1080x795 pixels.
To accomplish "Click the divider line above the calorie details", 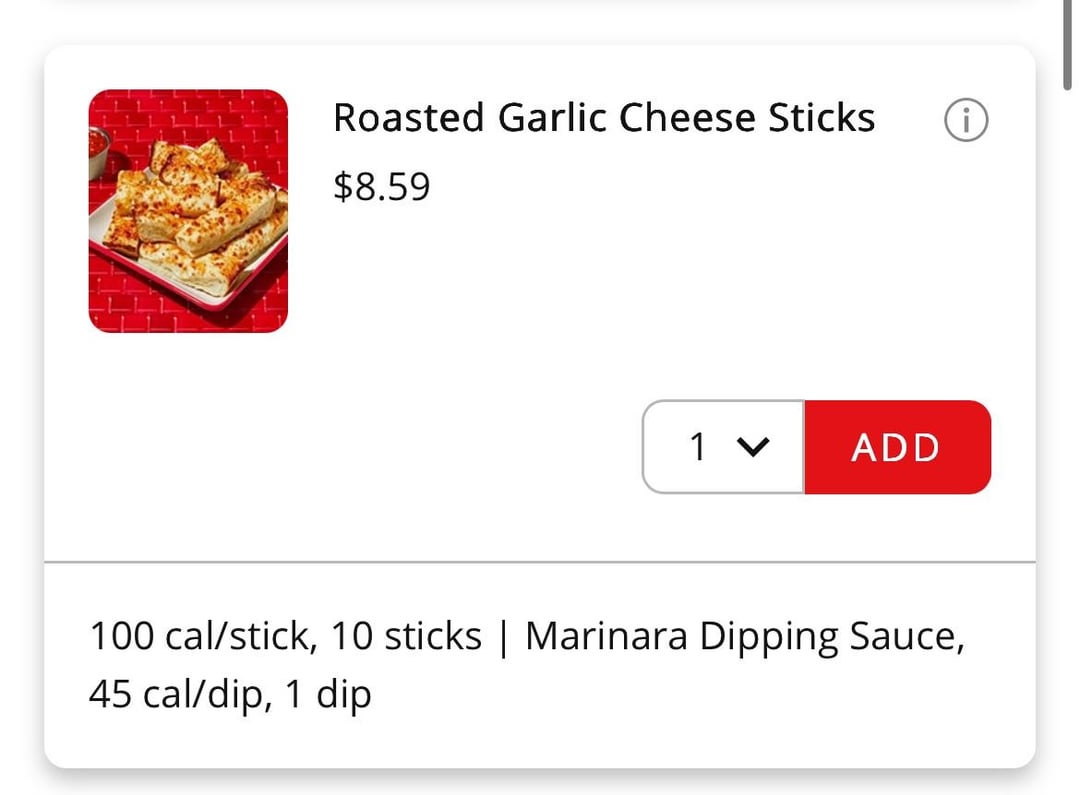I will [540, 562].
